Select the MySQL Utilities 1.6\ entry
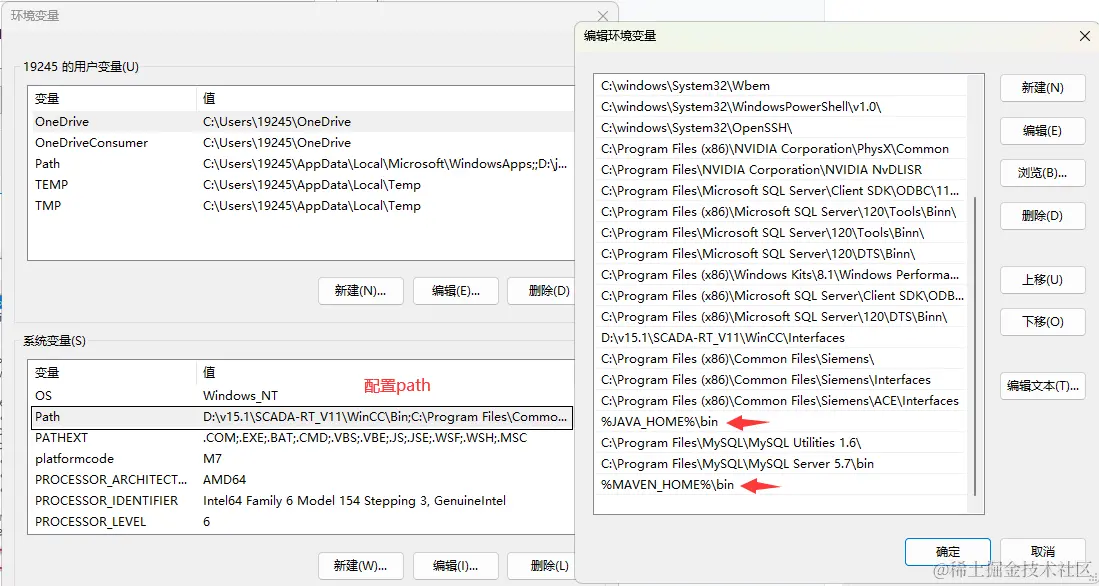The width and height of the screenshot is (1099, 586). 780,443
